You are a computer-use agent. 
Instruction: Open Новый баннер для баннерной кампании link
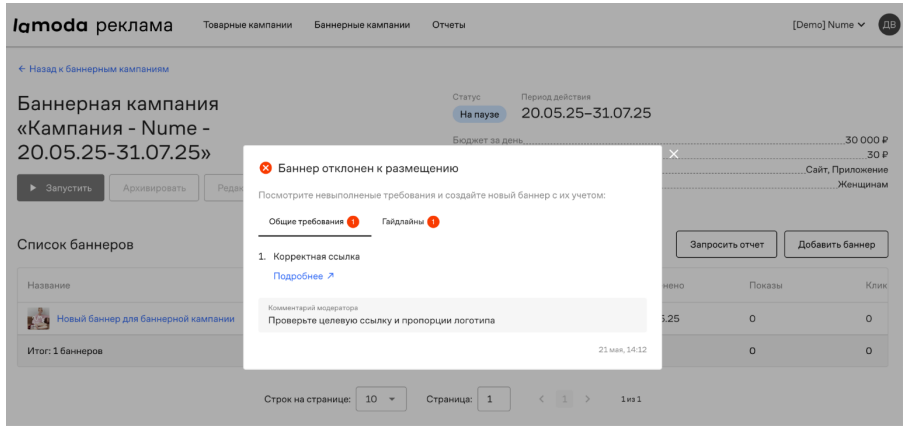pos(146,319)
